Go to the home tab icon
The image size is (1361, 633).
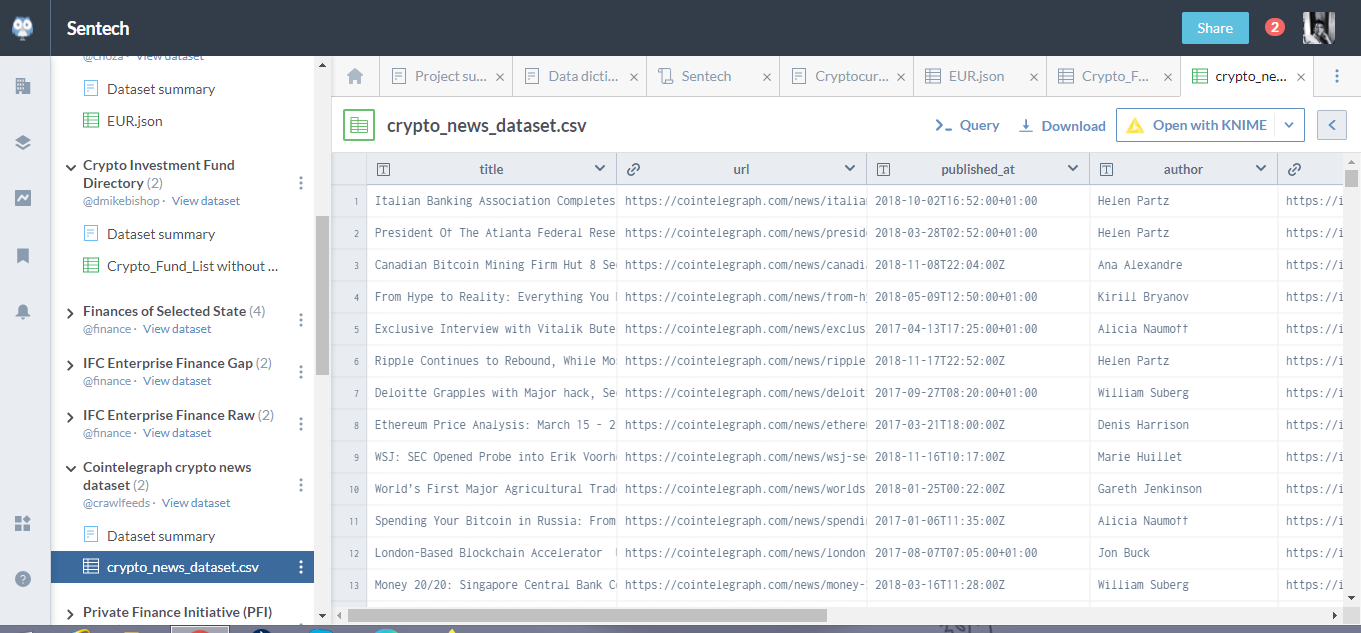tap(354, 76)
